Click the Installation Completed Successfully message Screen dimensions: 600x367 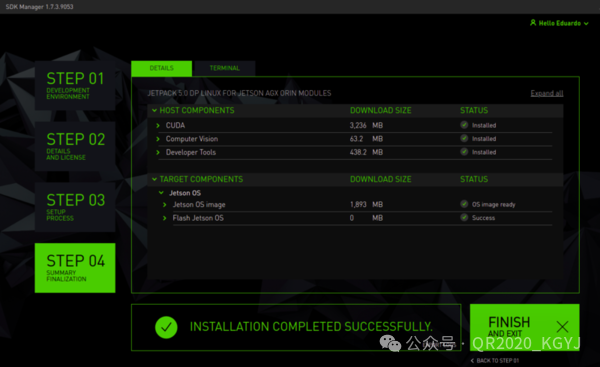(x=311, y=327)
